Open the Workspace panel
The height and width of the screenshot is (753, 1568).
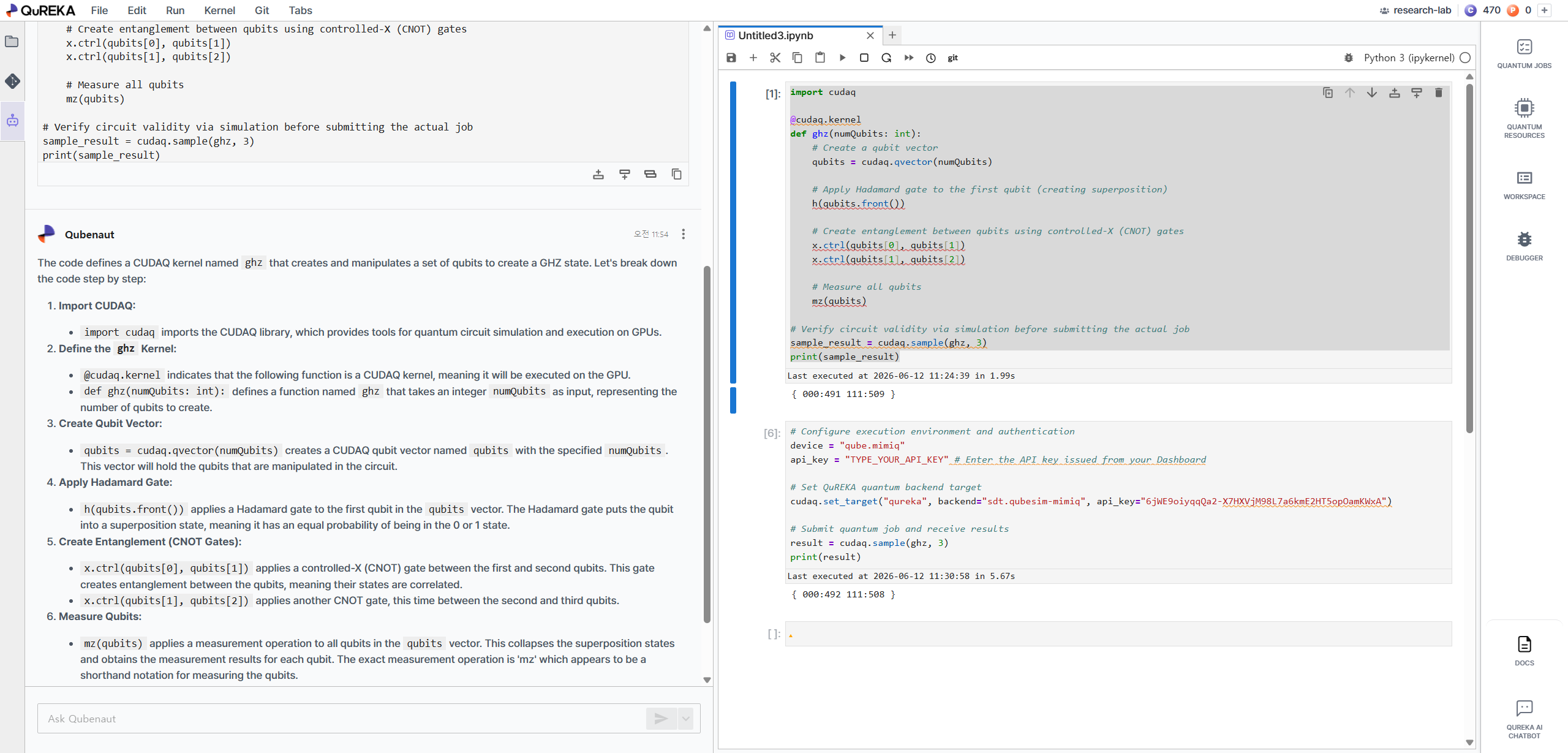(1525, 184)
